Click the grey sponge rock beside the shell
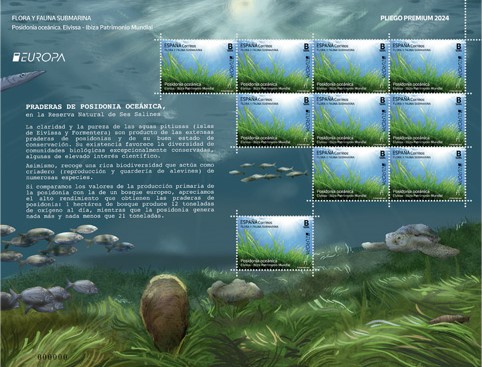This screenshot has height=367, width=482. pyautogui.click(x=235, y=292)
